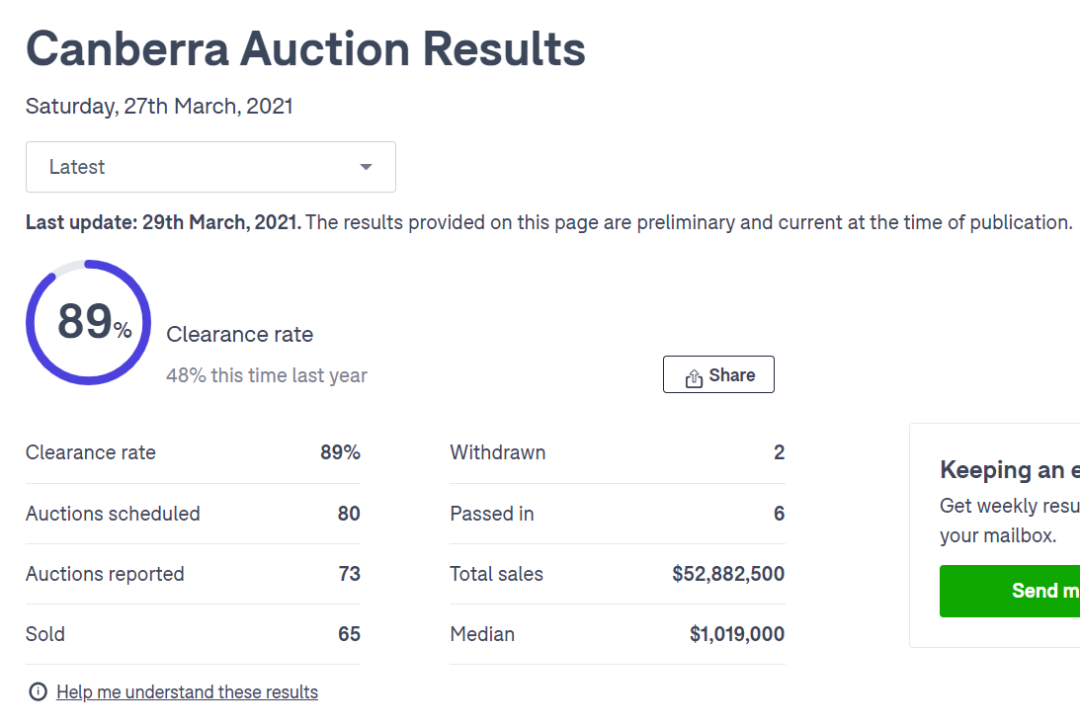Click the Passed in row
Image resolution: width=1080 pixels, height=727 pixels.
[617, 513]
